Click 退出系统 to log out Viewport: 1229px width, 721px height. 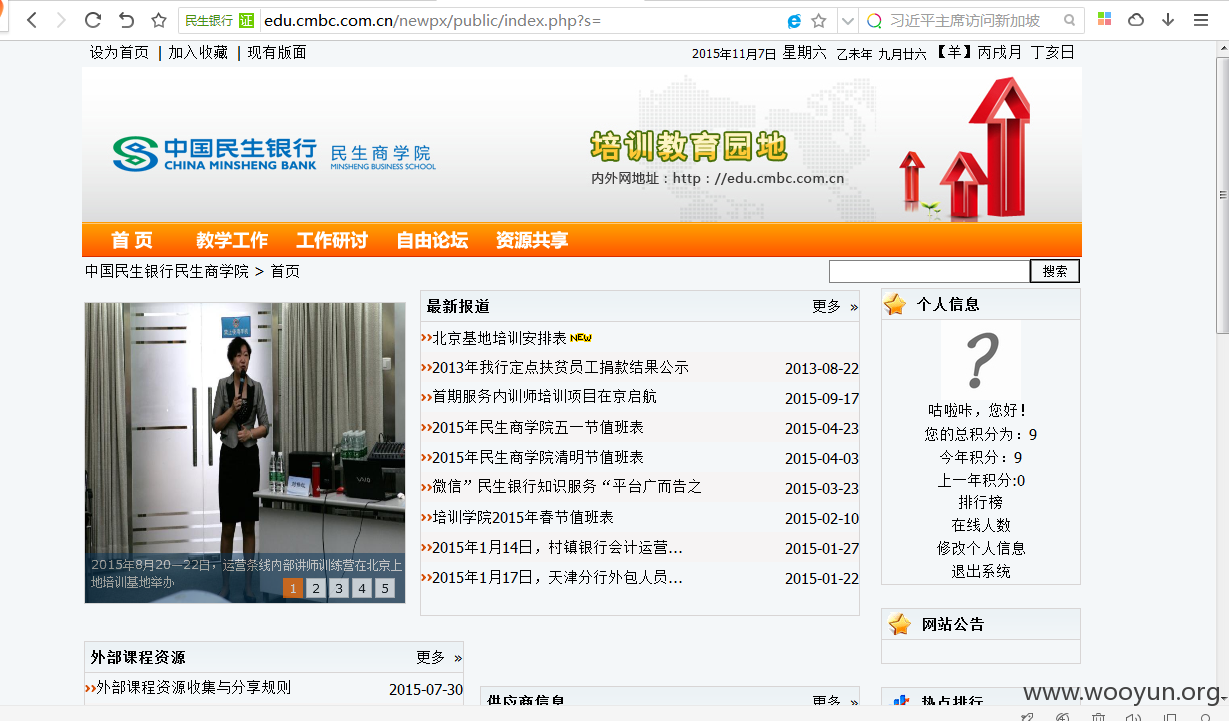pyautogui.click(x=981, y=571)
